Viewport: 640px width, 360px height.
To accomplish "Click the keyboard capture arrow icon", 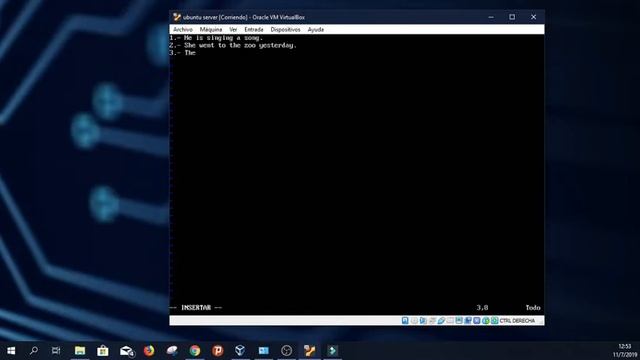I will 495,321.
